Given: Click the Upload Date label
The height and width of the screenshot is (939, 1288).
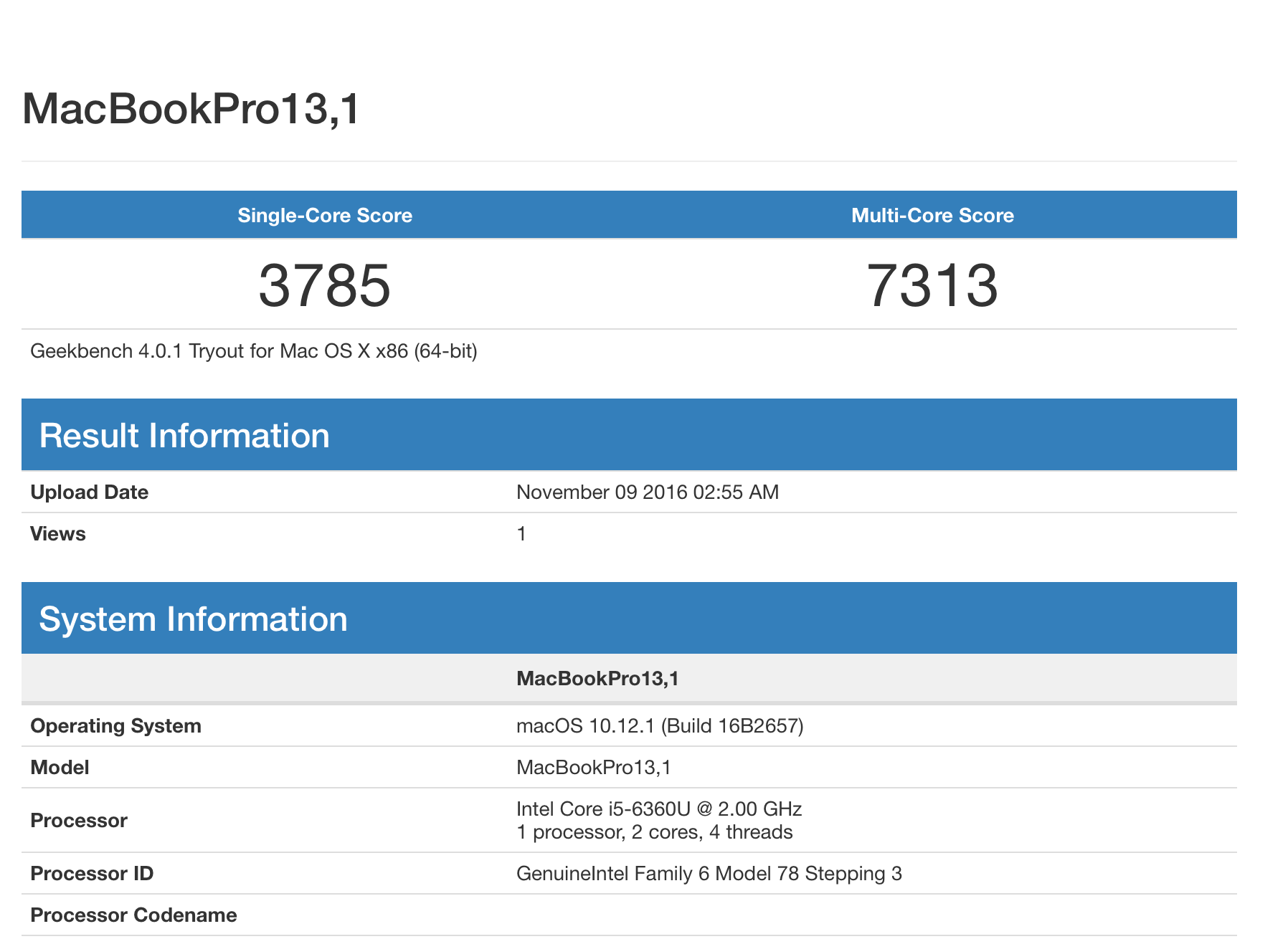Looking at the screenshot, I should pyautogui.click(x=90, y=492).
